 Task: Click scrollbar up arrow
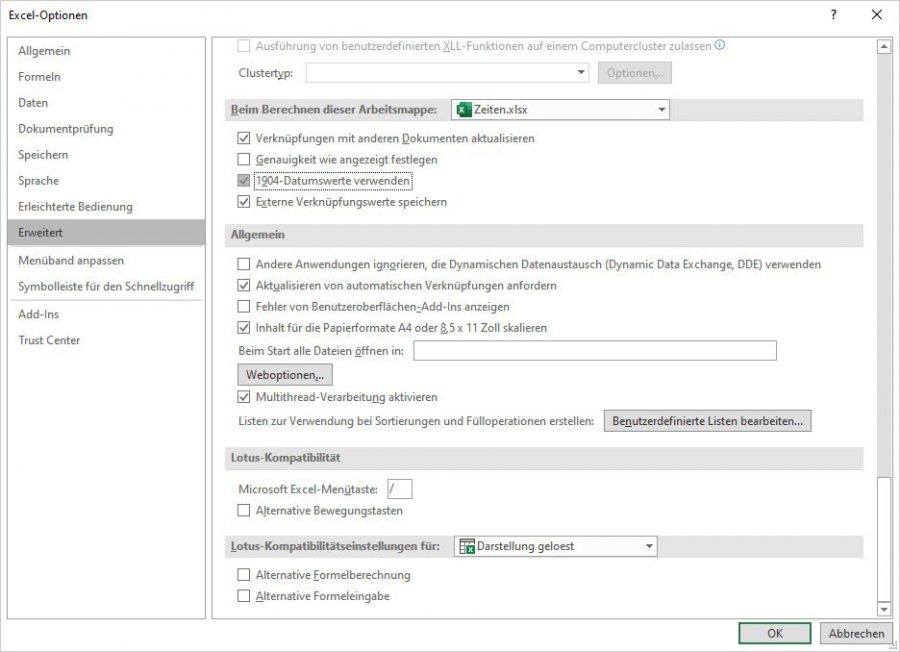(x=883, y=46)
